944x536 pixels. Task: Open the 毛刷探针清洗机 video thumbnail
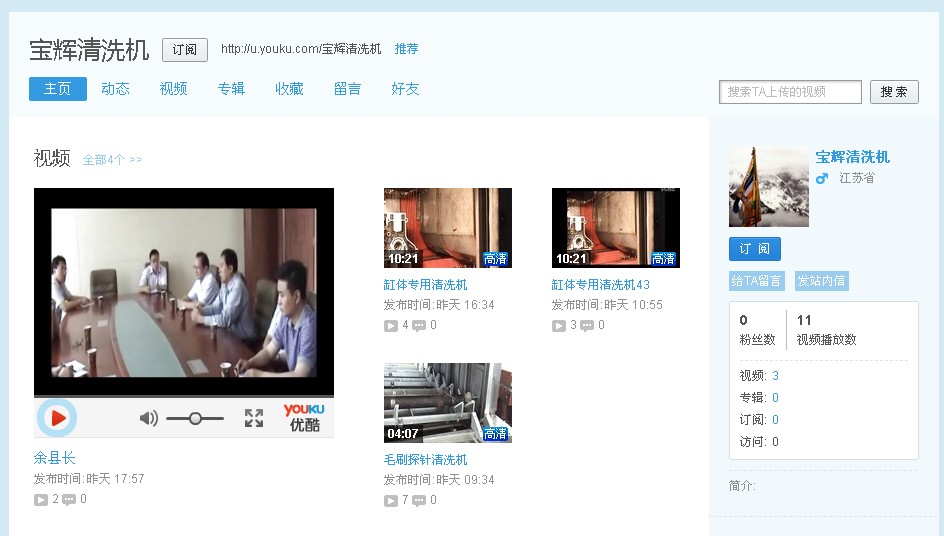pyautogui.click(x=447, y=403)
